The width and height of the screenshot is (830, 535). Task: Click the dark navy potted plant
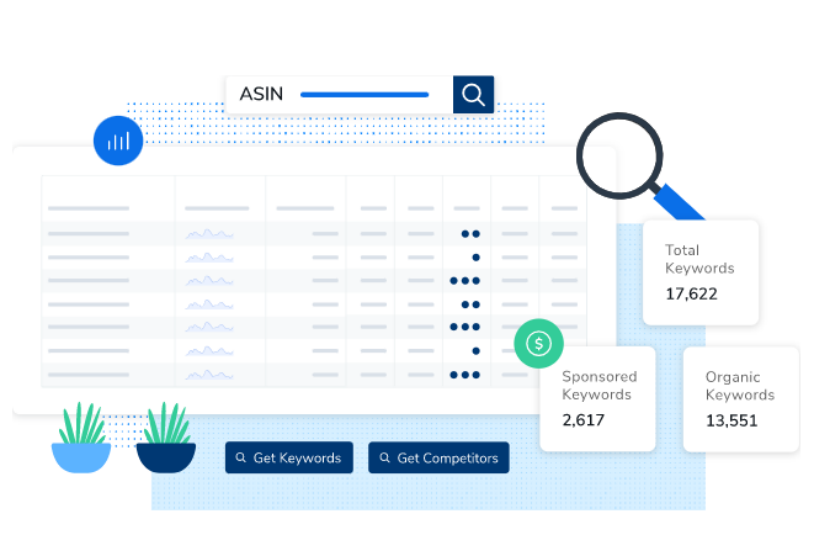coord(166,440)
